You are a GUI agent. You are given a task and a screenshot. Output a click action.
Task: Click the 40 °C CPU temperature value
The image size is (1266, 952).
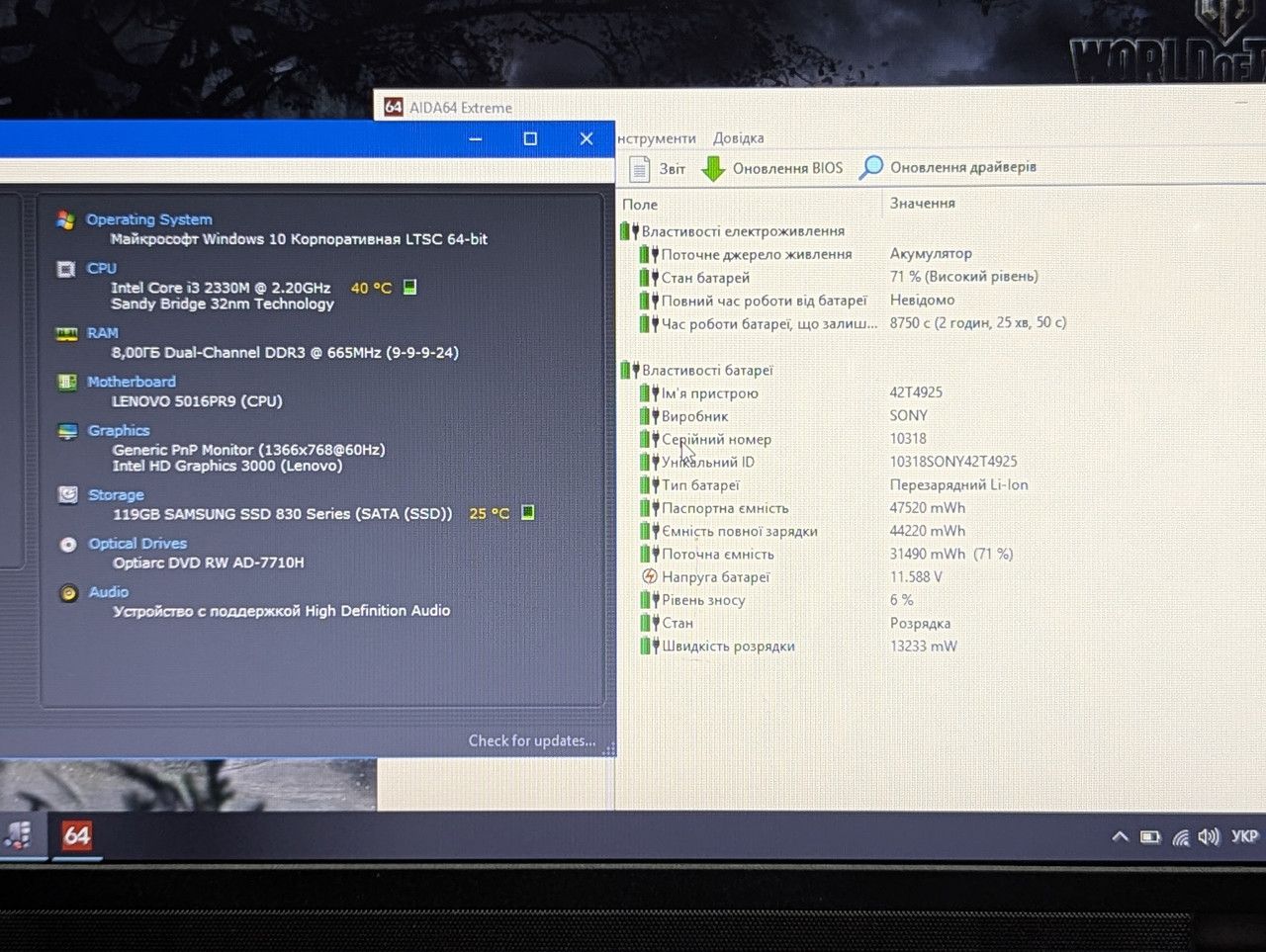371,288
